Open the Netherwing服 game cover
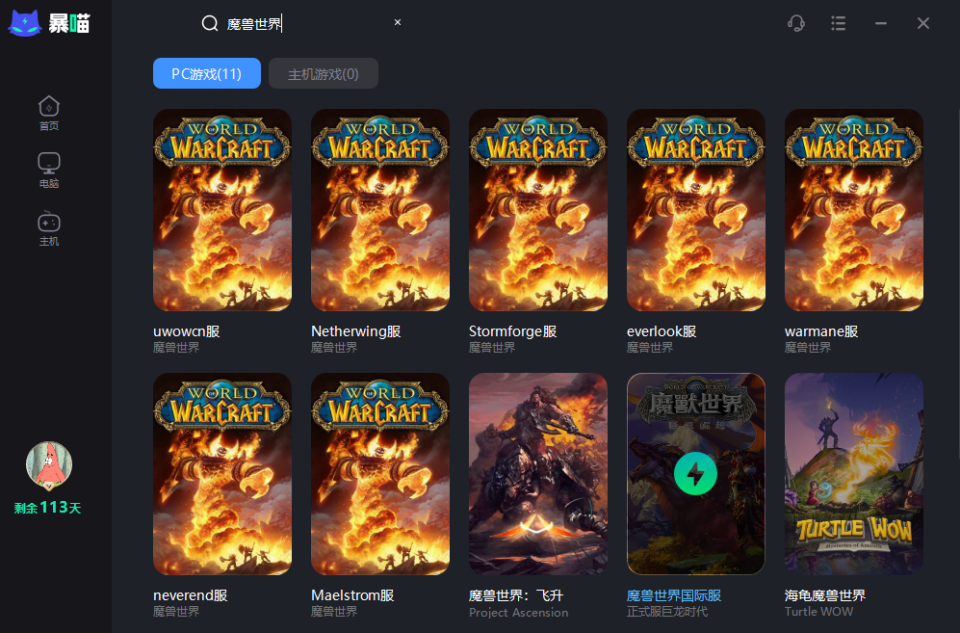This screenshot has height=633, width=960. tap(380, 210)
